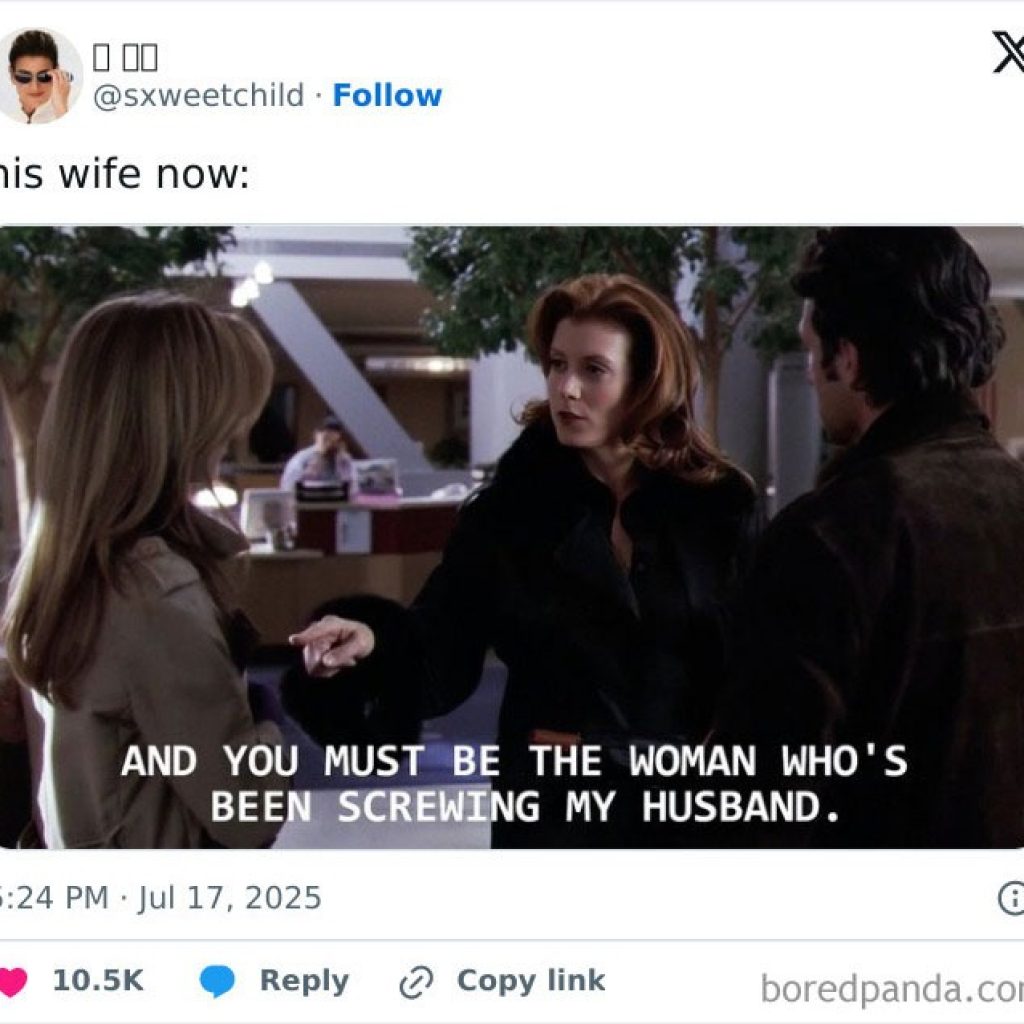Click the display name above the handle

click(x=125, y=57)
